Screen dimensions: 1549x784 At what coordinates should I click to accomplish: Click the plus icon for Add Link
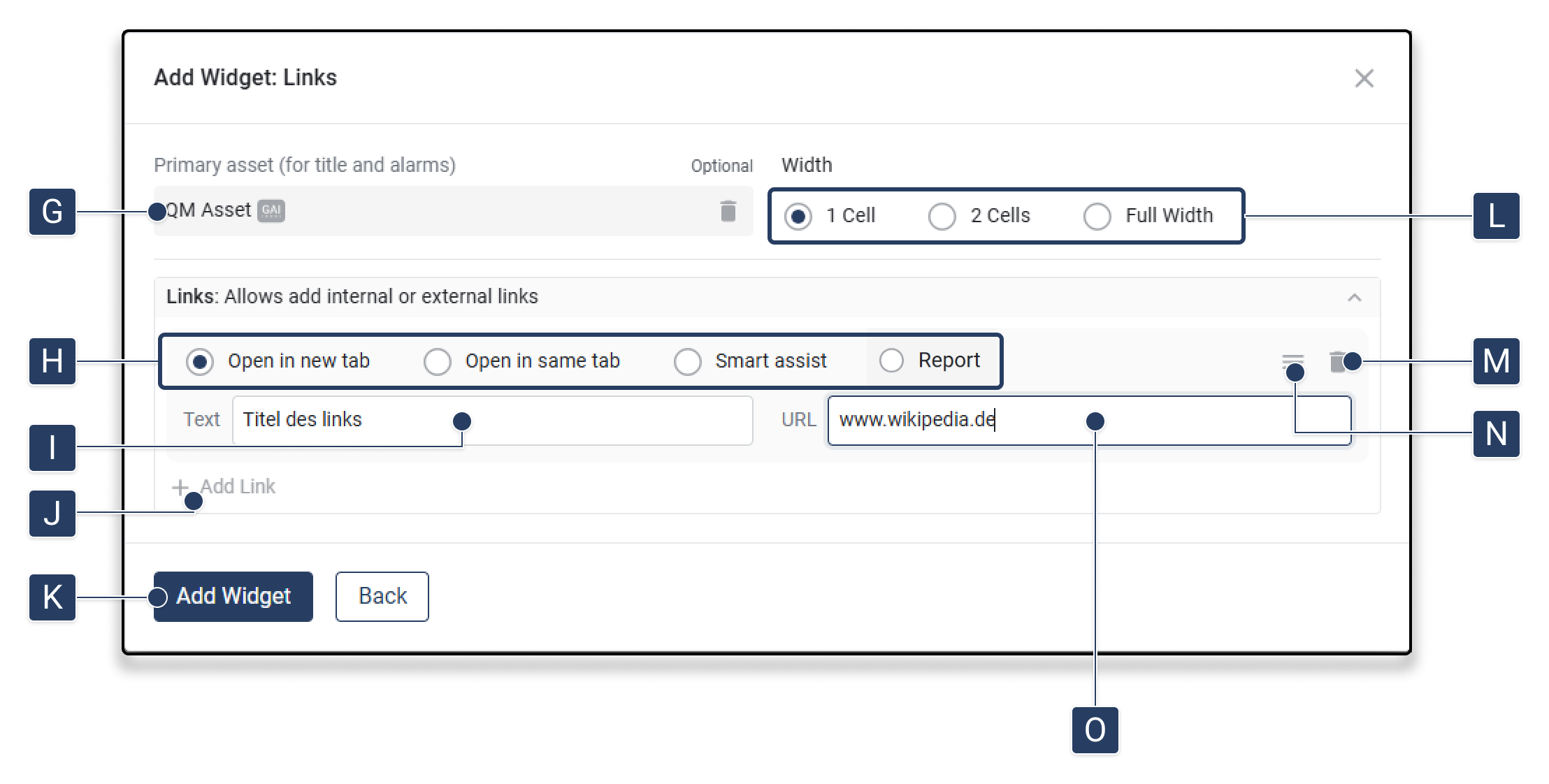pyautogui.click(x=180, y=487)
